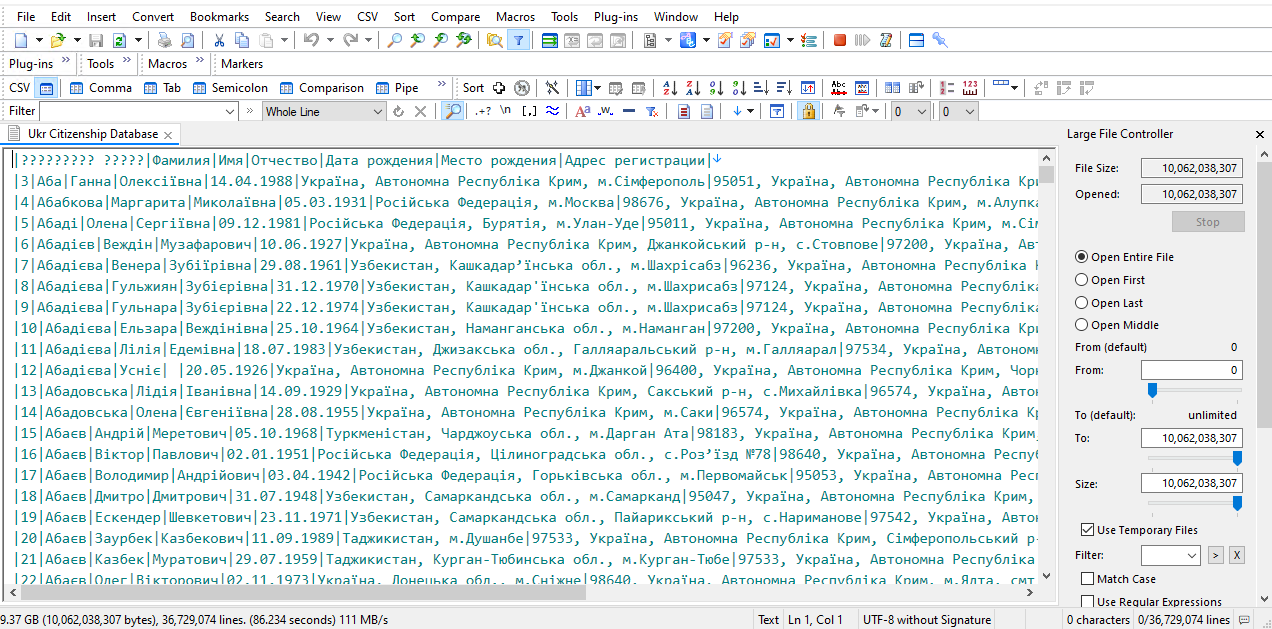The height and width of the screenshot is (629, 1272).
Task: Enable the Match Case checkbox
Action: [1088, 579]
